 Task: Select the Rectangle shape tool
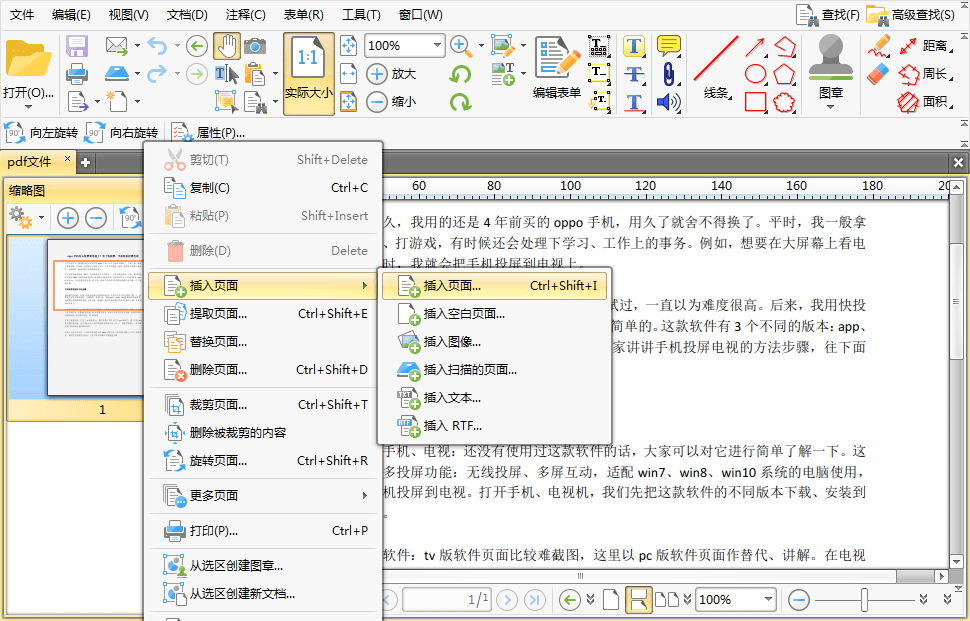pos(755,101)
